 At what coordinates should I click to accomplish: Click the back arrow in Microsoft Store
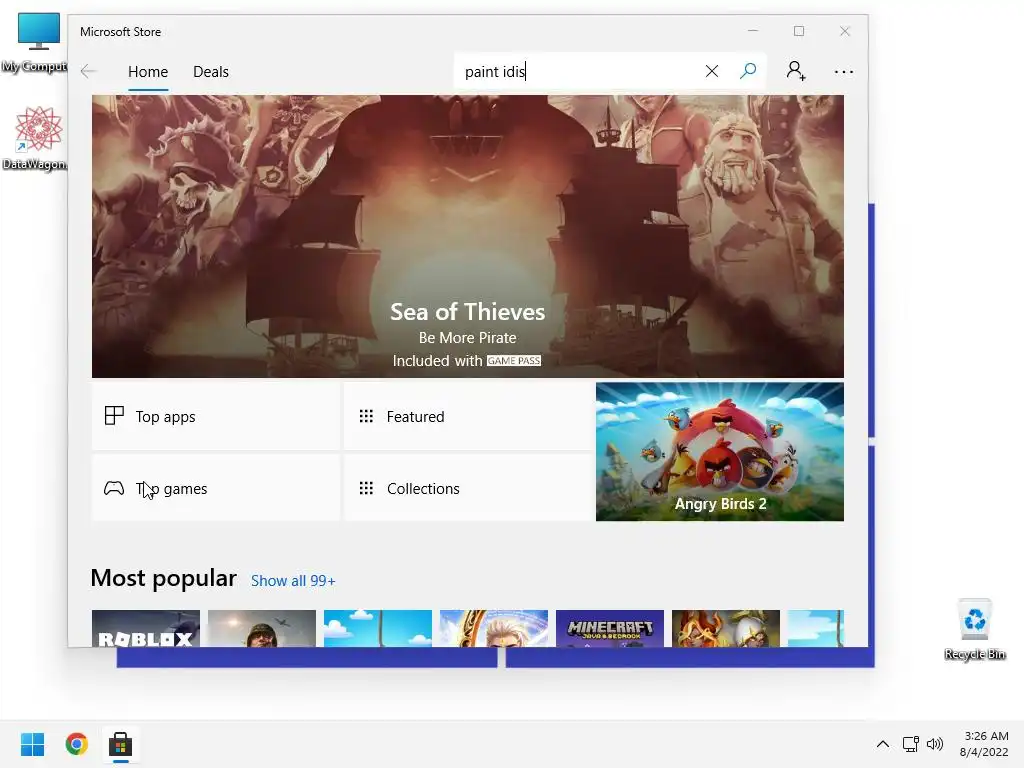point(88,72)
